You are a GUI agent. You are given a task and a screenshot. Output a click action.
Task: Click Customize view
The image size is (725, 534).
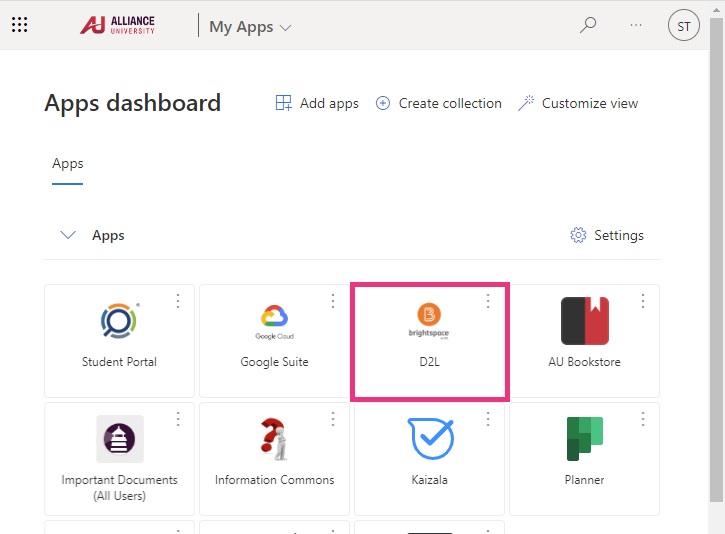pos(578,103)
